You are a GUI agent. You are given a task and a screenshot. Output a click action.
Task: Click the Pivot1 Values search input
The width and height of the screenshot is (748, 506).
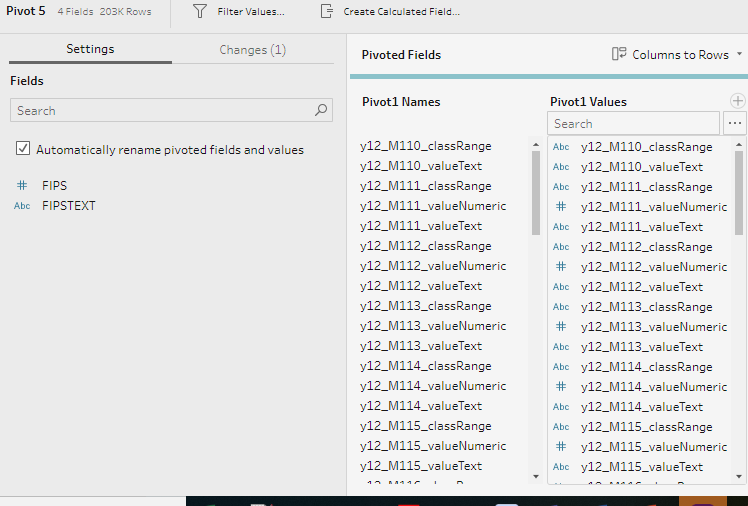633,124
